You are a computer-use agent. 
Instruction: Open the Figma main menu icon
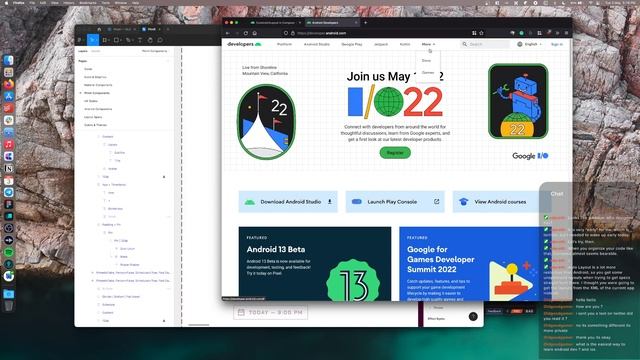[x=80, y=40]
